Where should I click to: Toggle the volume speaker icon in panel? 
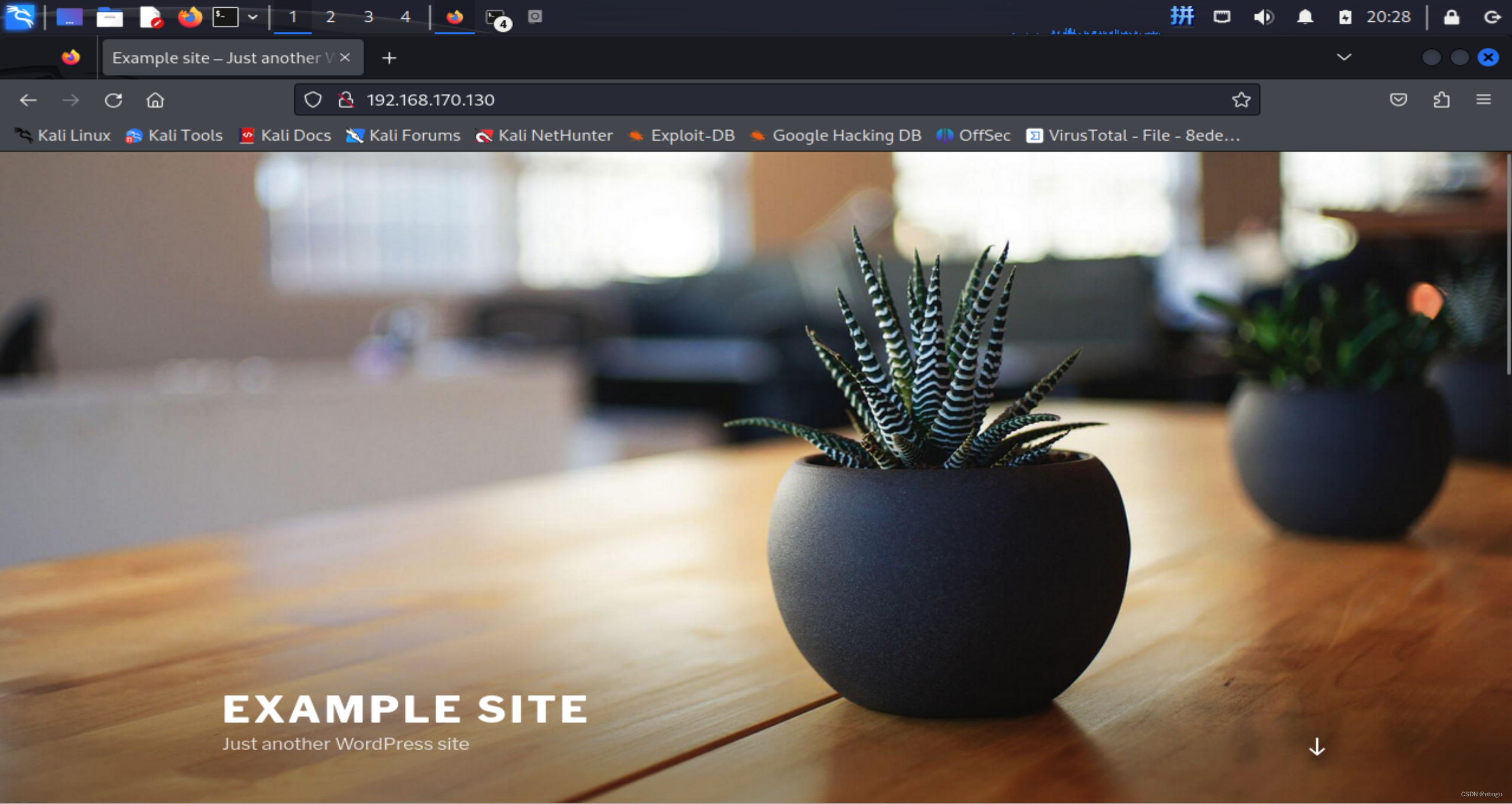click(1263, 17)
